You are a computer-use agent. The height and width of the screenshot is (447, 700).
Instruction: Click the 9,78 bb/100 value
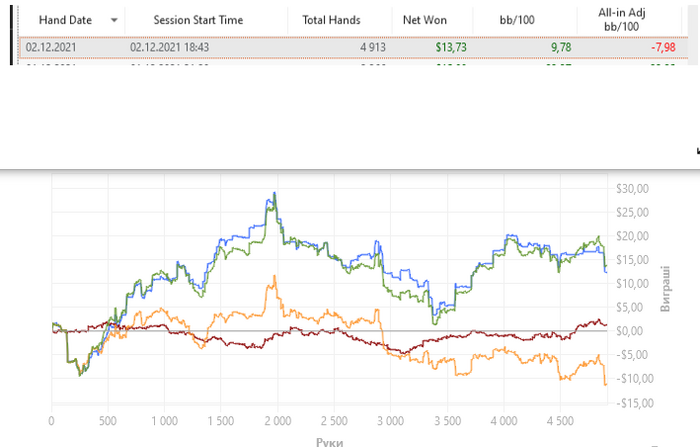(561, 47)
